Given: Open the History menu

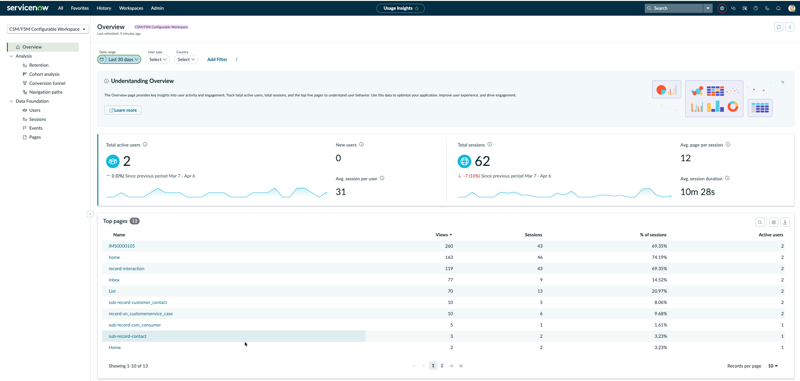Looking at the screenshot, I should (x=104, y=8).
